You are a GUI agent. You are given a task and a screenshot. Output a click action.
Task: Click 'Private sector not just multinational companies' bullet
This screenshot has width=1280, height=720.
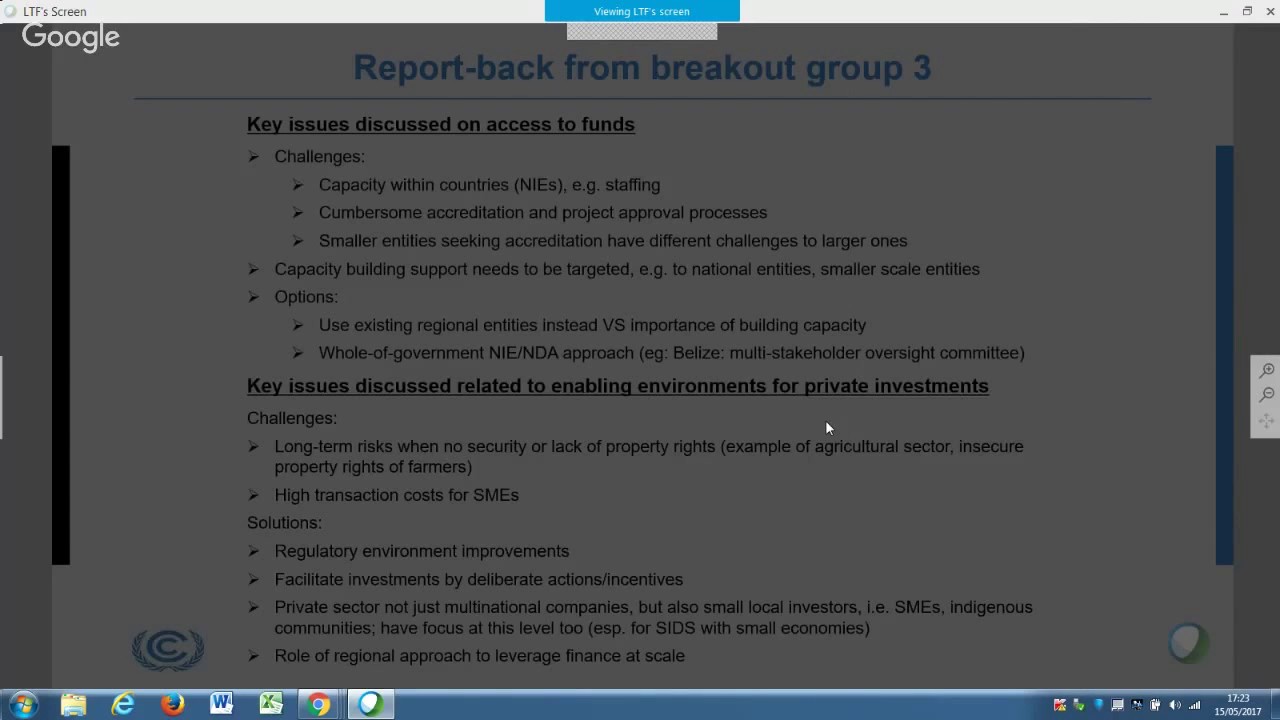point(654,617)
